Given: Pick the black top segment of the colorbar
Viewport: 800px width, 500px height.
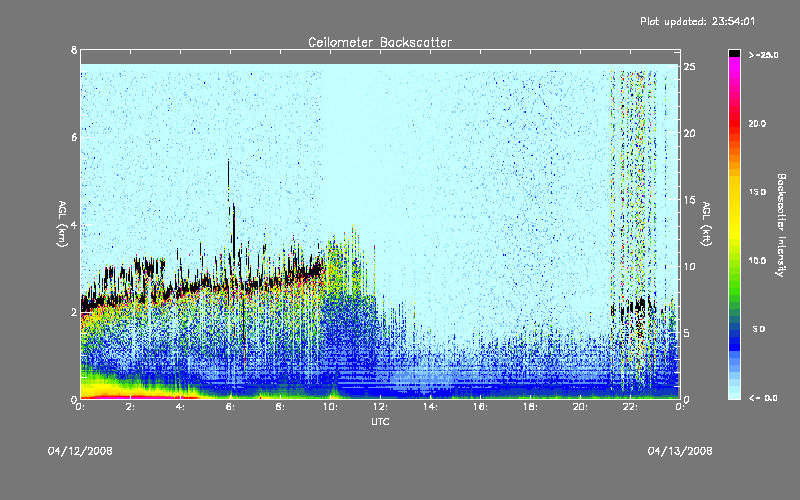Looking at the screenshot, I should (x=734, y=53).
